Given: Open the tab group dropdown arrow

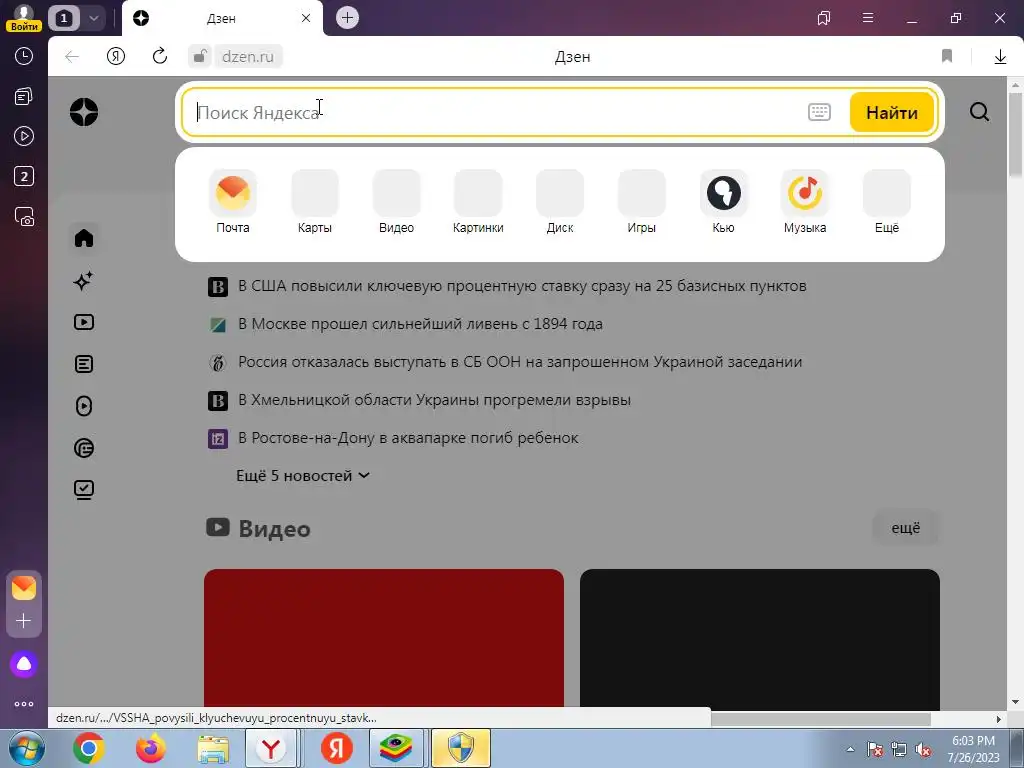Looking at the screenshot, I should coord(93,18).
